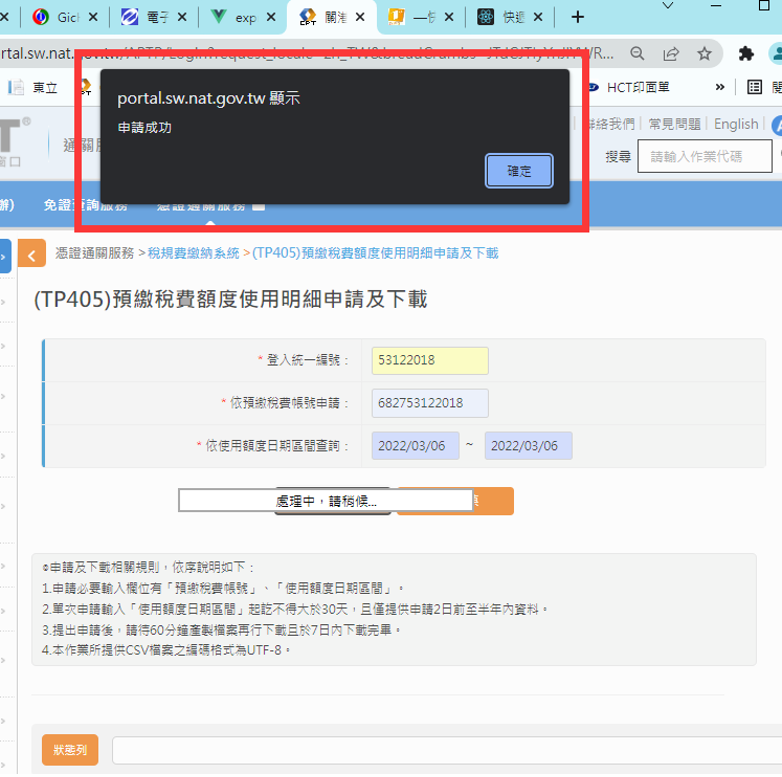Screen dimensions: 782x777
Task: Click the 請輸入作業代碼 search input box
Action: click(x=708, y=156)
